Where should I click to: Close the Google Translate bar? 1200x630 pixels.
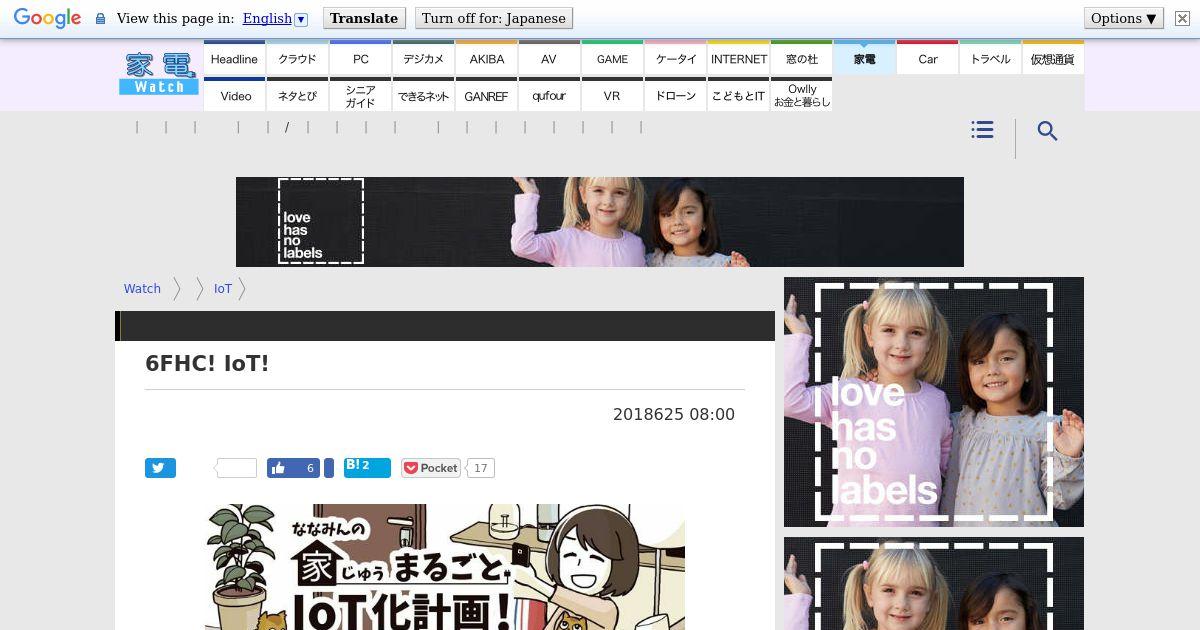1182,18
